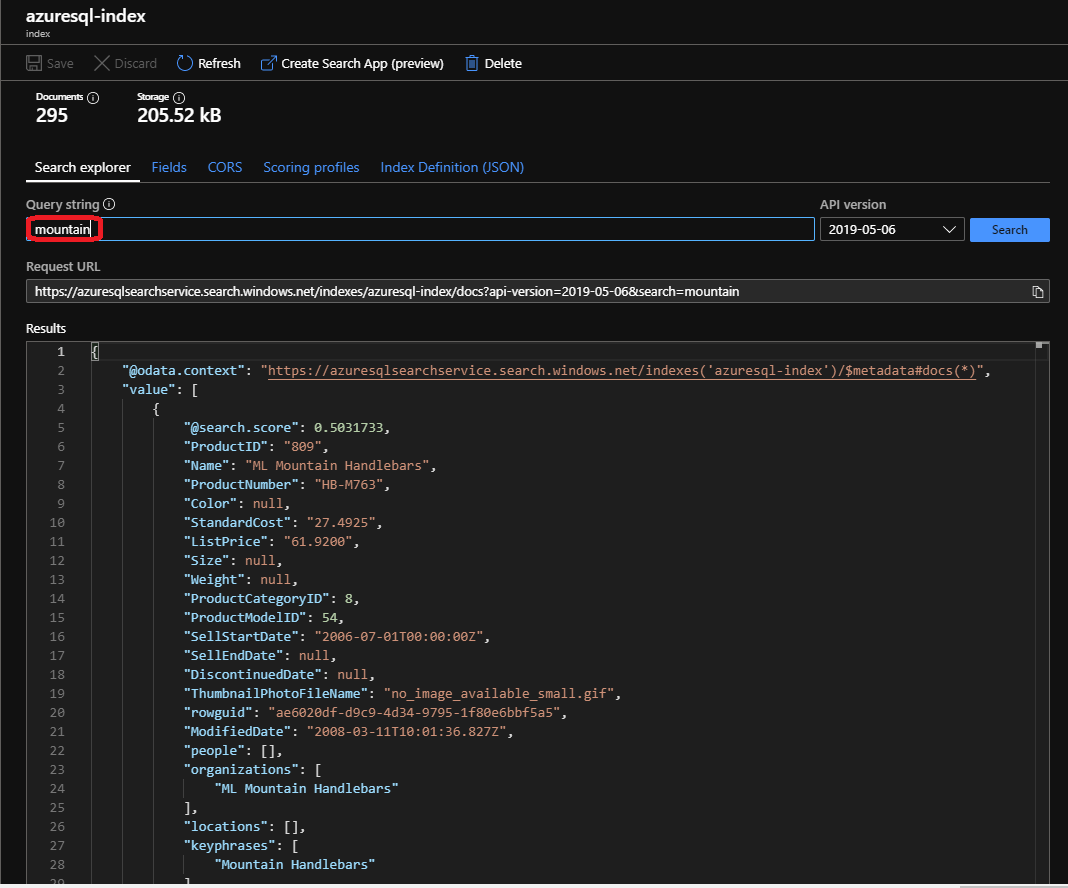Click the blue Search button
1068x888 pixels.
(1009, 229)
